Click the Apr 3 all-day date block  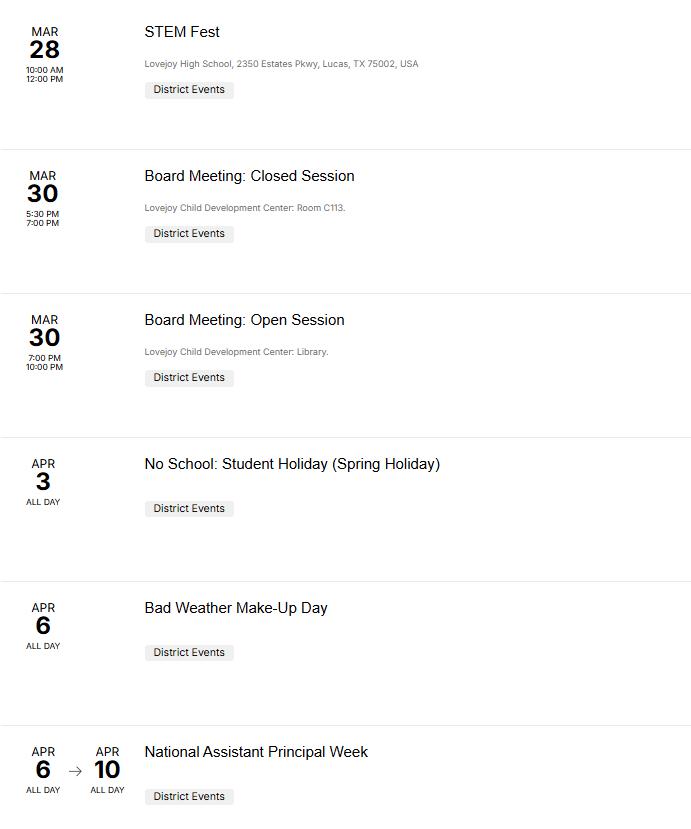point(43,481)
